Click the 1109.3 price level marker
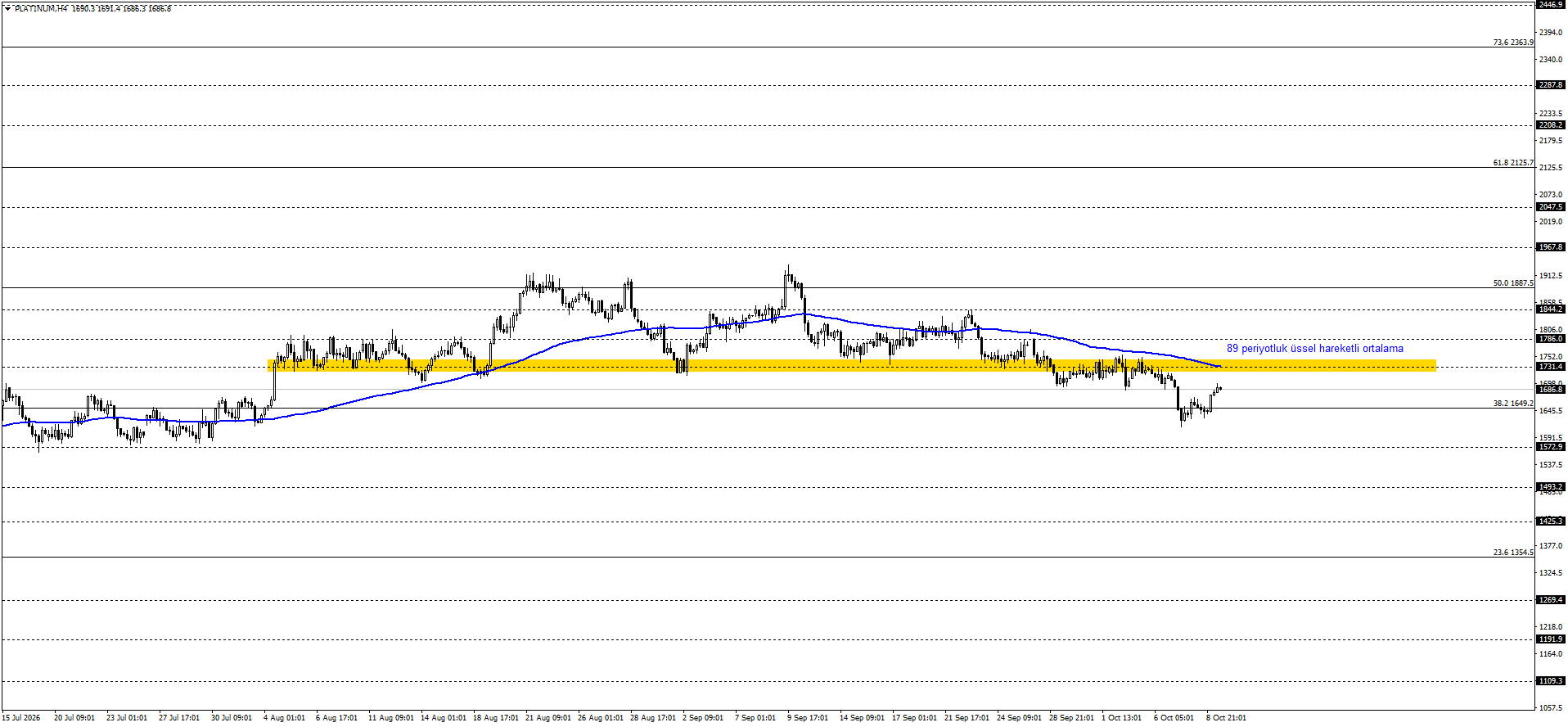The image size is (1568, 727). (x=1551, y=681)
